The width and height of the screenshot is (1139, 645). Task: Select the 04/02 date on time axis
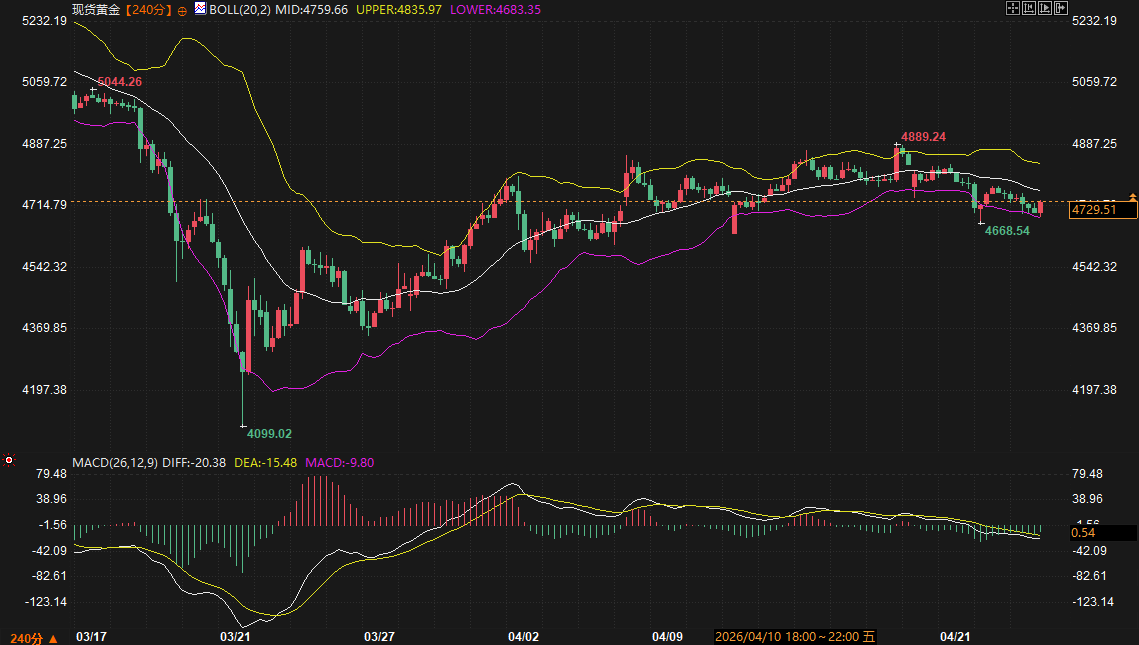coord(523,636)
